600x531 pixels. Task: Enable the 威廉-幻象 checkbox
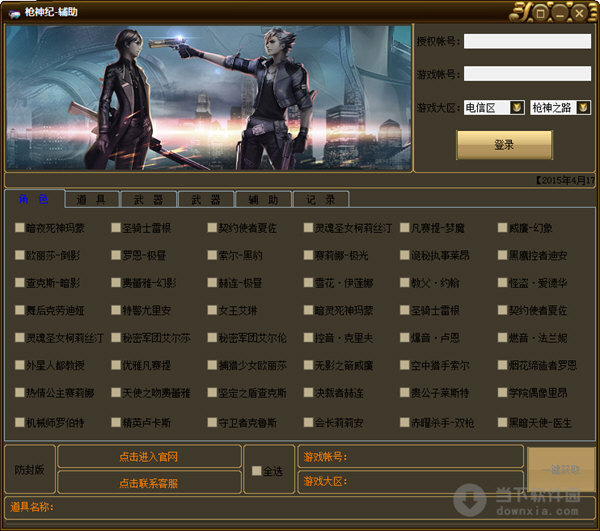(x=502, y=228)
